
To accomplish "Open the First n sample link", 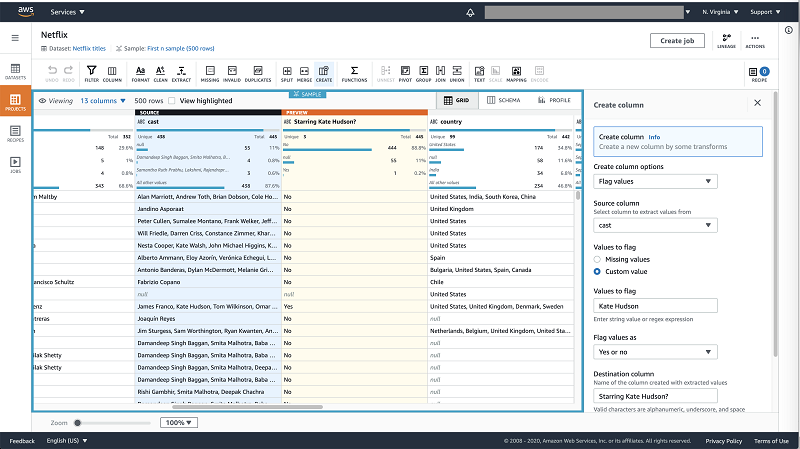I will click(181, 48).
